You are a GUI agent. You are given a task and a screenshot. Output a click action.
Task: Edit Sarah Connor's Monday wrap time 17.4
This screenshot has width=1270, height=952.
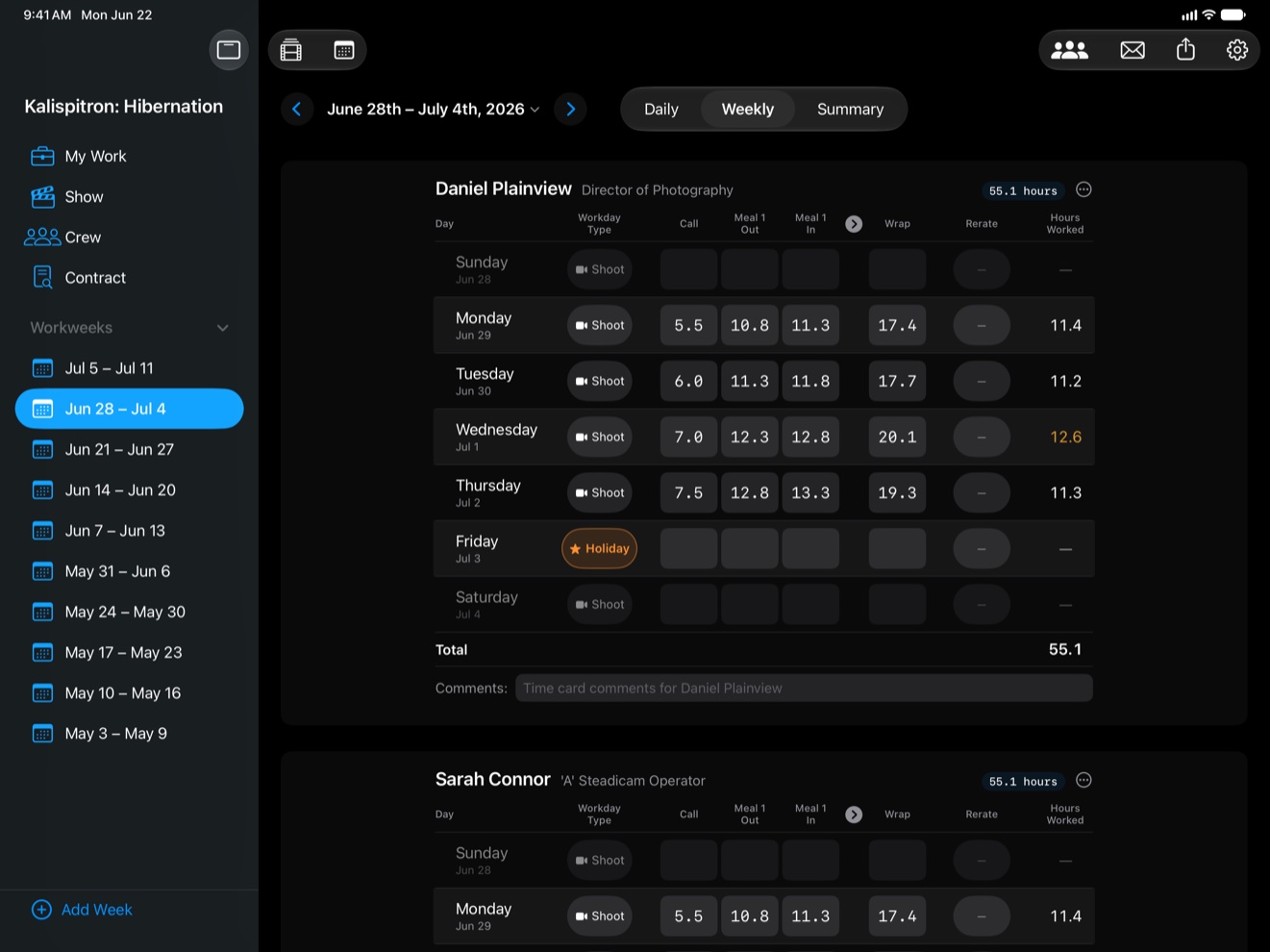point(897,915)
